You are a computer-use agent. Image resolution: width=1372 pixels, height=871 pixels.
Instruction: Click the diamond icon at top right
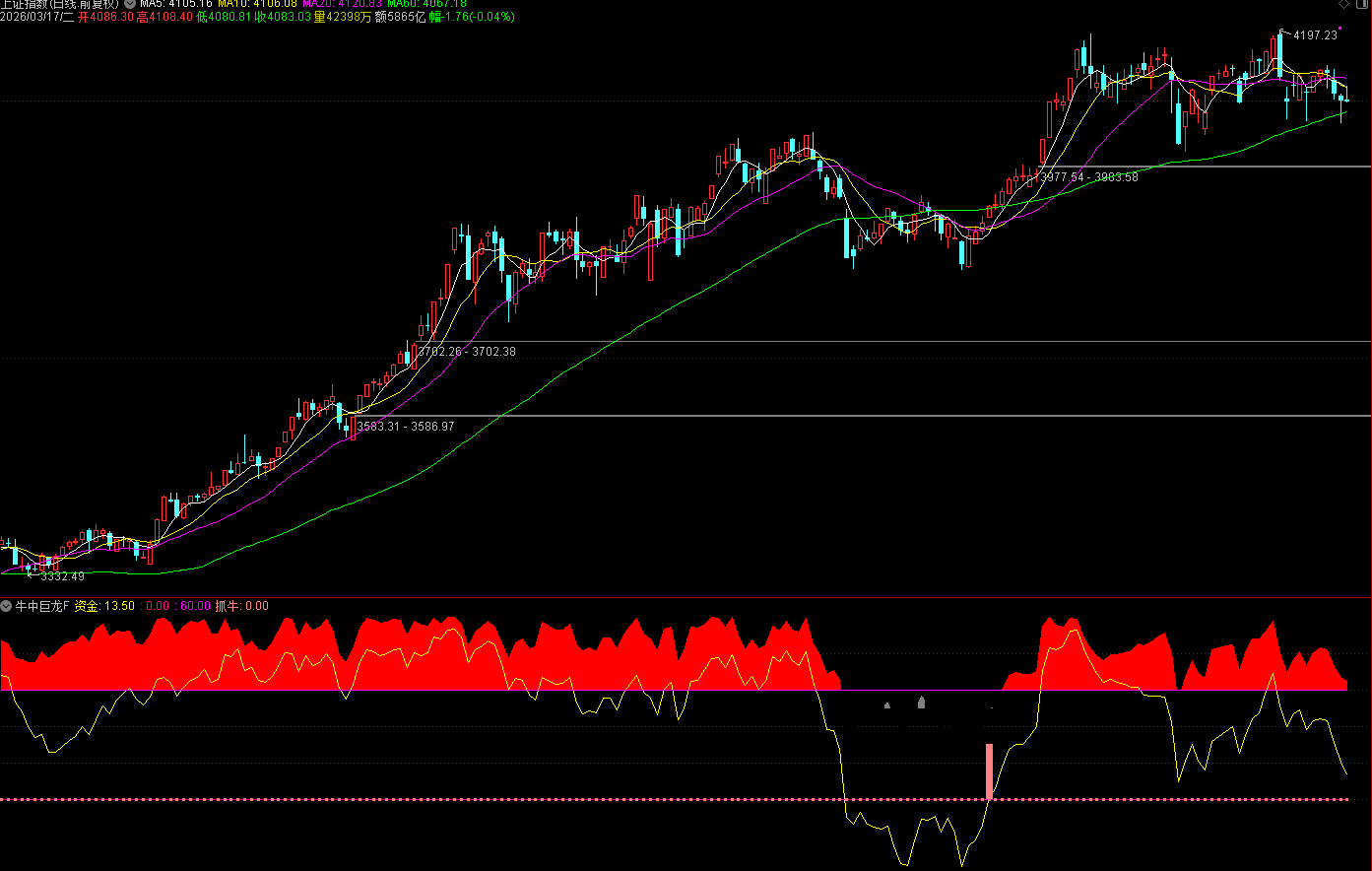[x=1341, y=5]
